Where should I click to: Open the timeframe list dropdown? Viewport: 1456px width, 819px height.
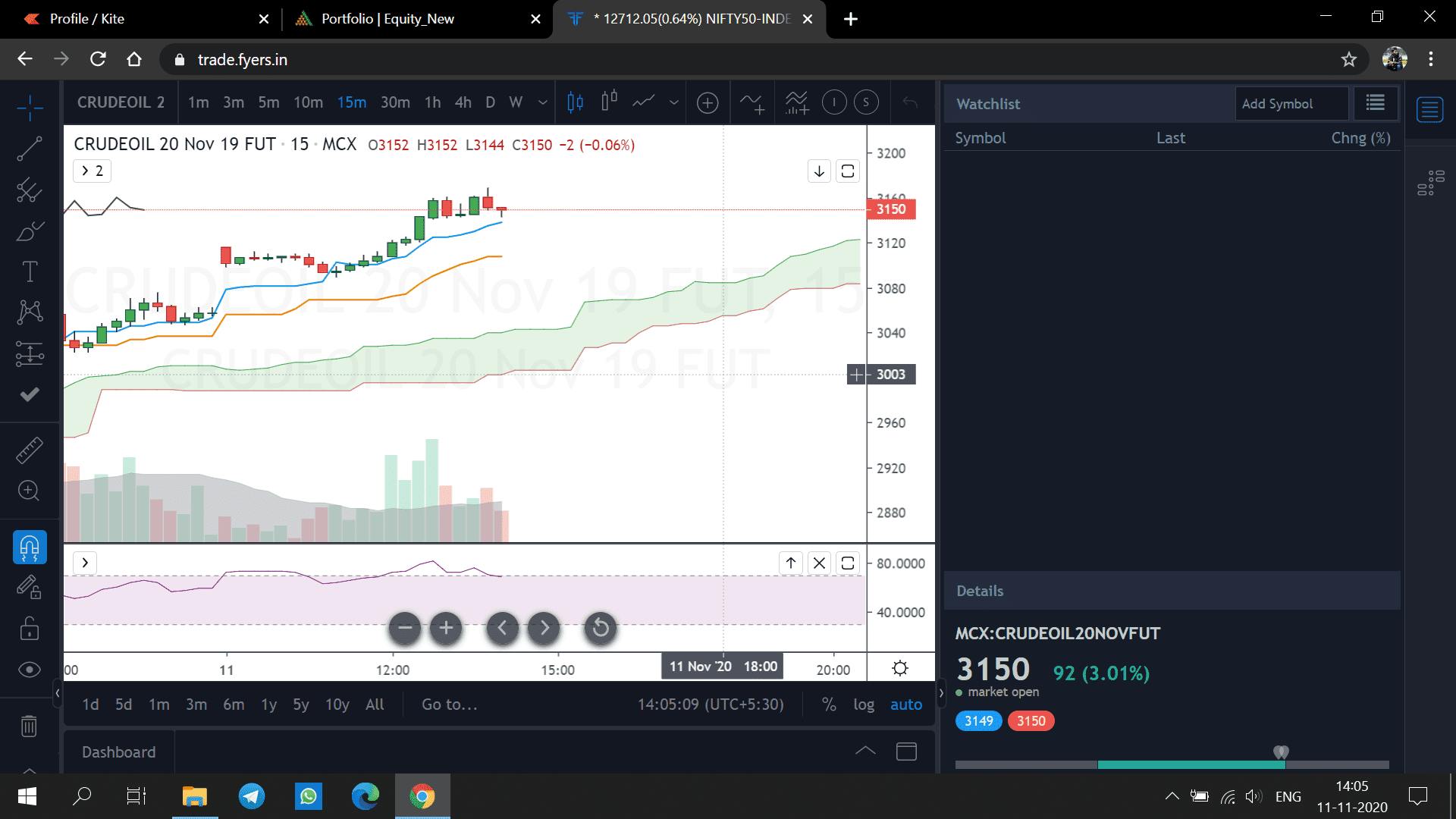[x=542, y=102]
